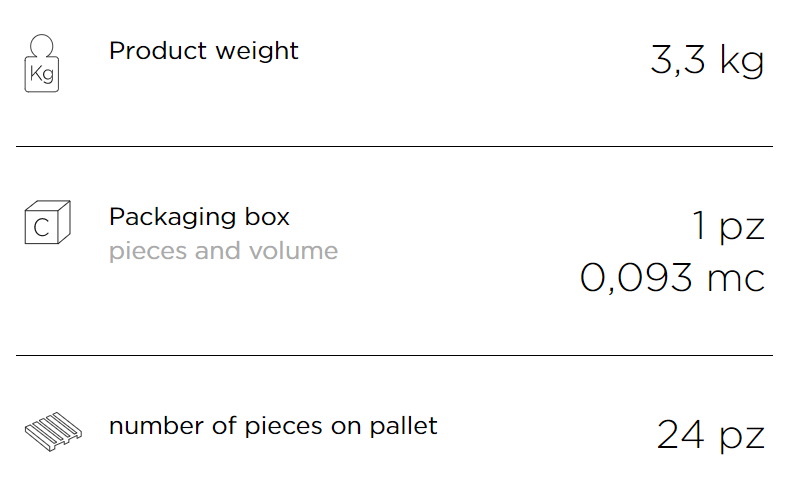Click the letter C inside box icon
This screenshot has height=499, width=795.
[x=42, y=228]
